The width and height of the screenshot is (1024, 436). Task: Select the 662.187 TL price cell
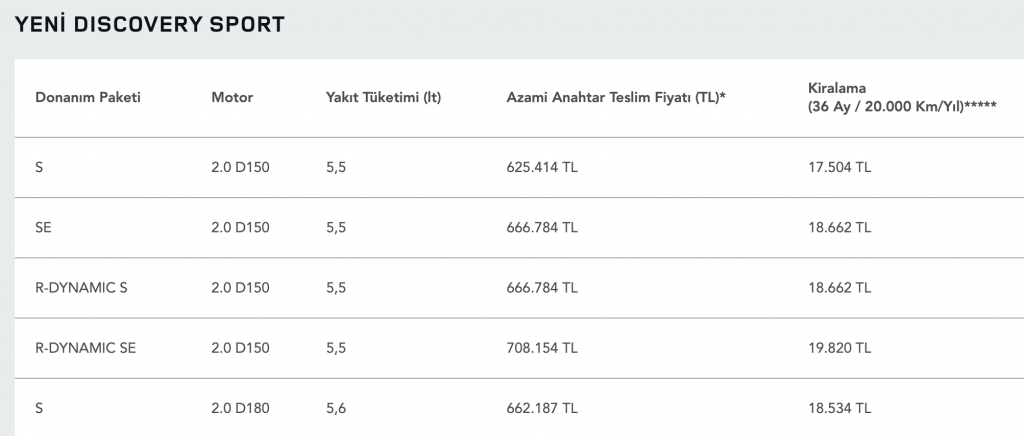[541, 409]
